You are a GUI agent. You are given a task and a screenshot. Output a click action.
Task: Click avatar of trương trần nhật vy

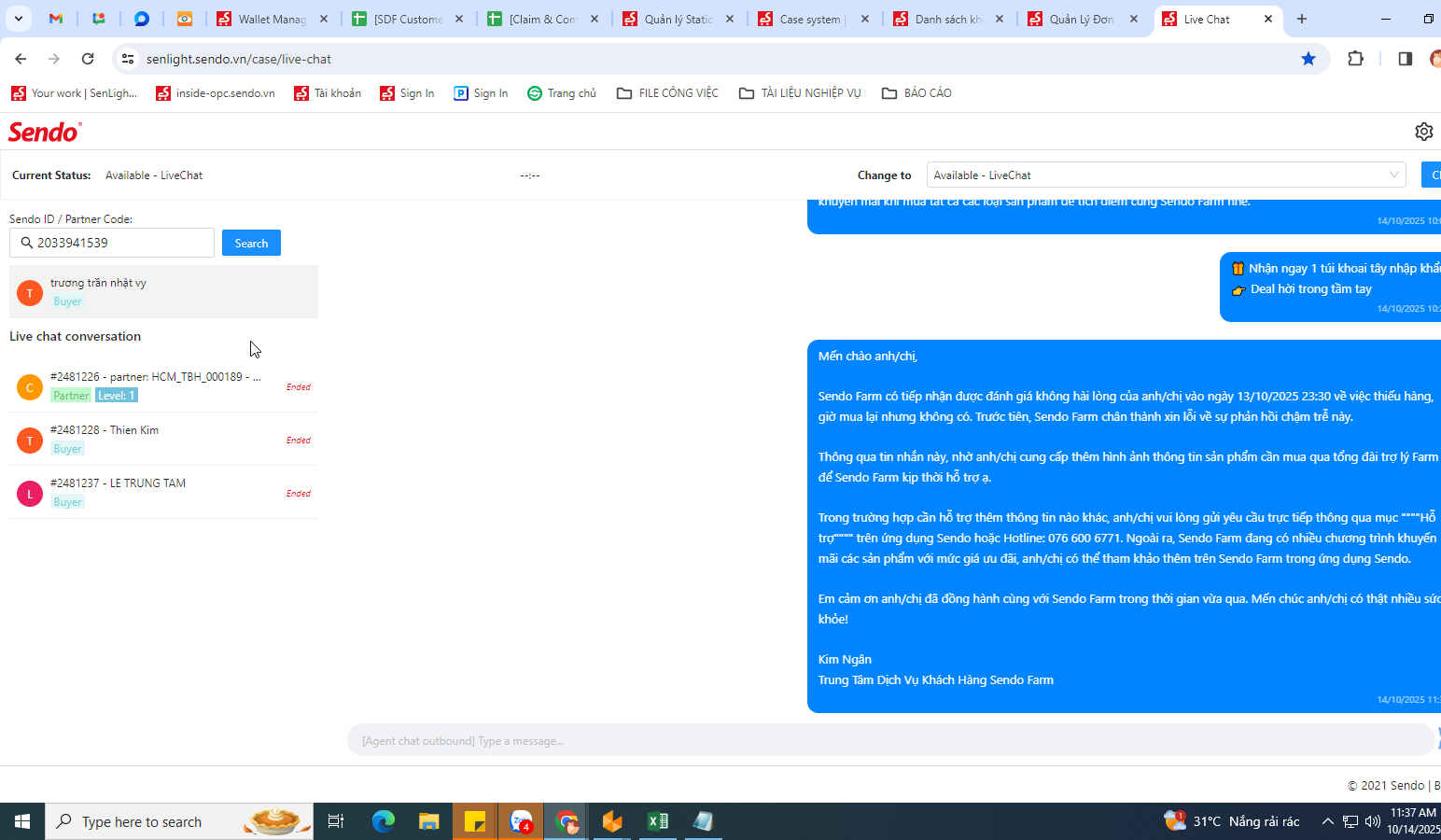point(30,292)
